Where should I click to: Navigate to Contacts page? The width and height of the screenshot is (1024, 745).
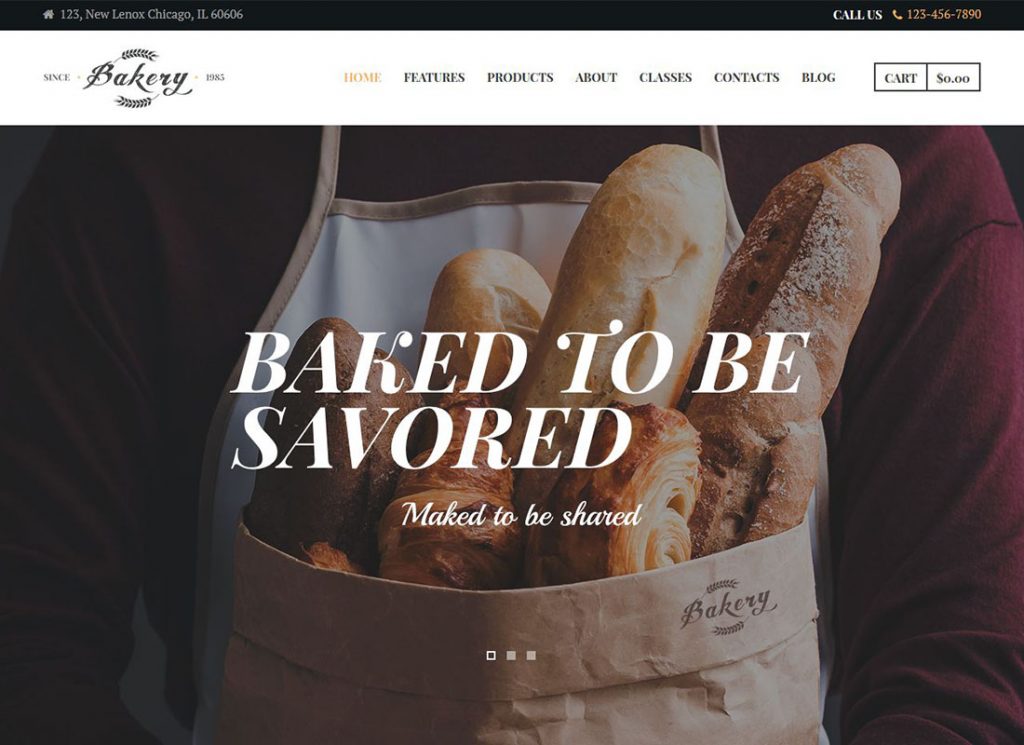[746, 78]
